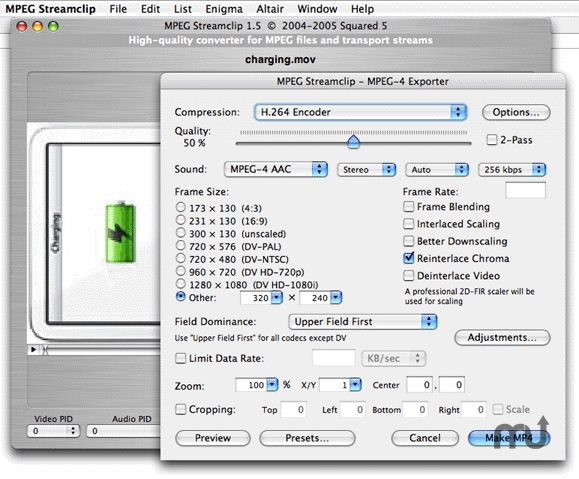Open the Video PID stepper arrows
Screen dimensions: 579x479
tap(73, 431)
